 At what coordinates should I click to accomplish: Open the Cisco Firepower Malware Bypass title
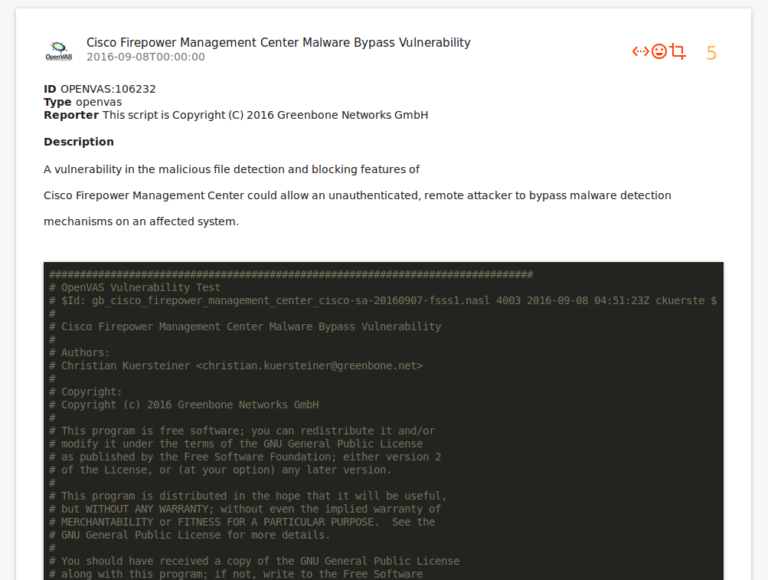tap(278, 42)
